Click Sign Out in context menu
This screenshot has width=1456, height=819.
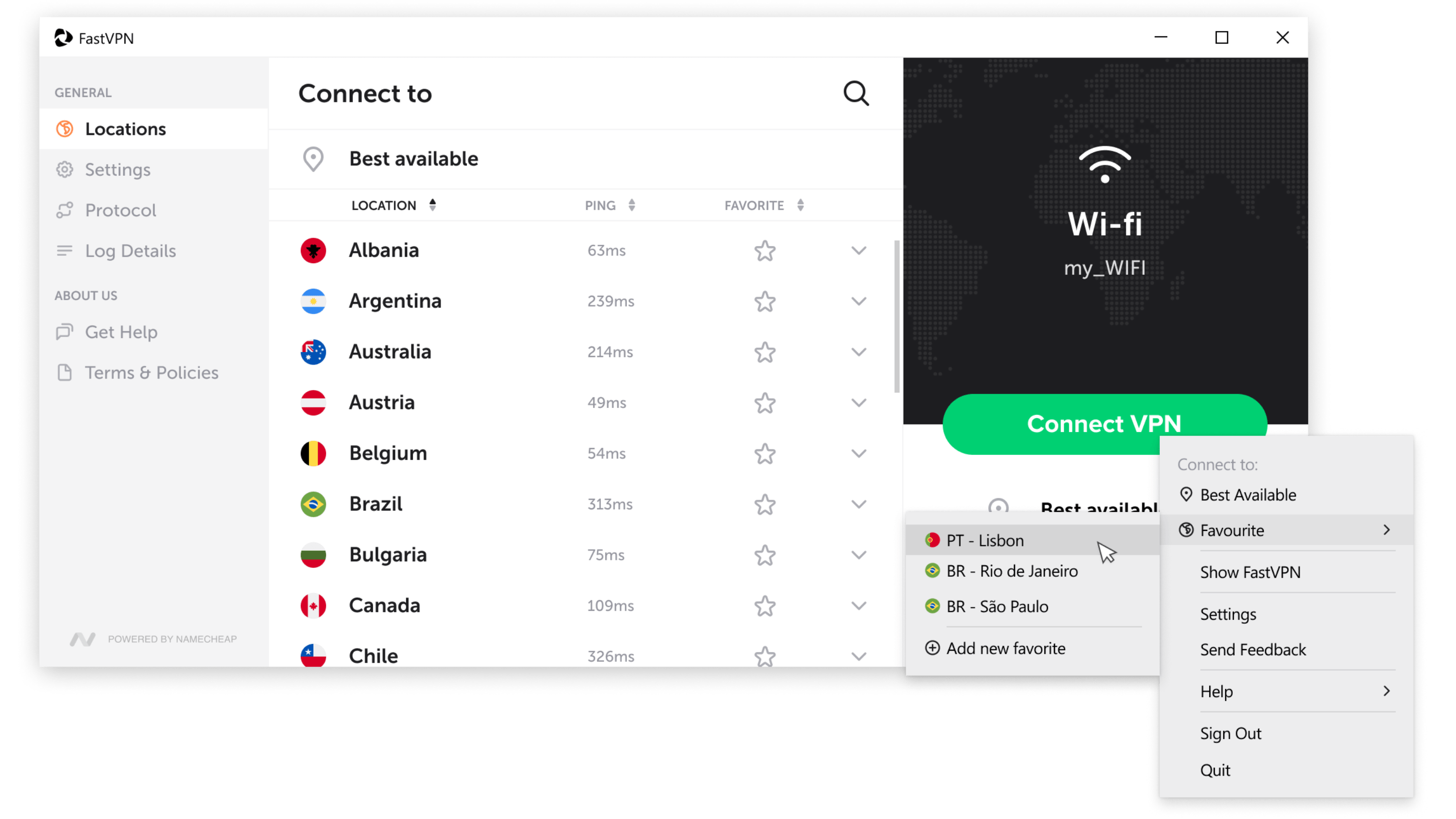(1230, 733)
